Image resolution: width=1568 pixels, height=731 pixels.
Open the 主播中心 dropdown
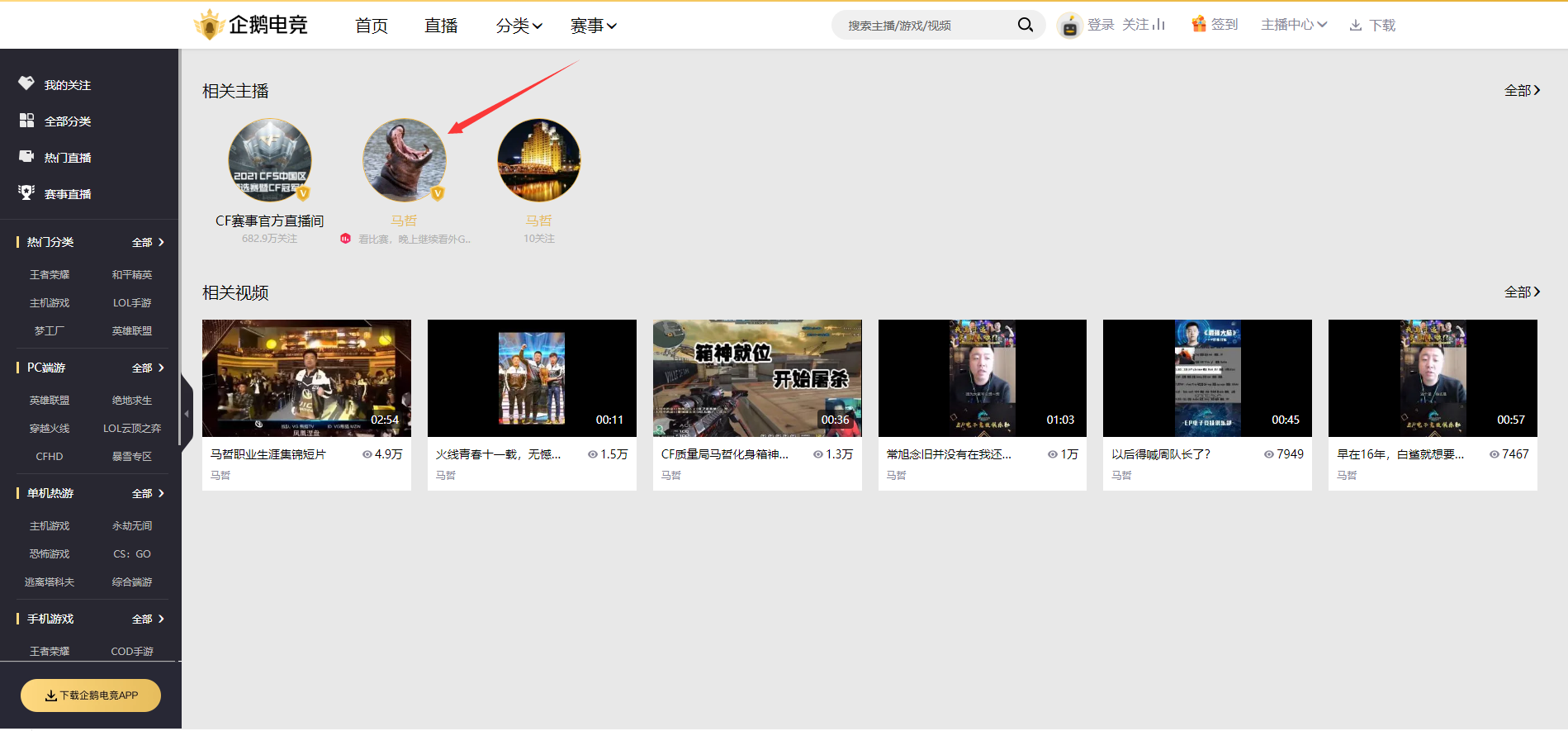point(1294,25)
